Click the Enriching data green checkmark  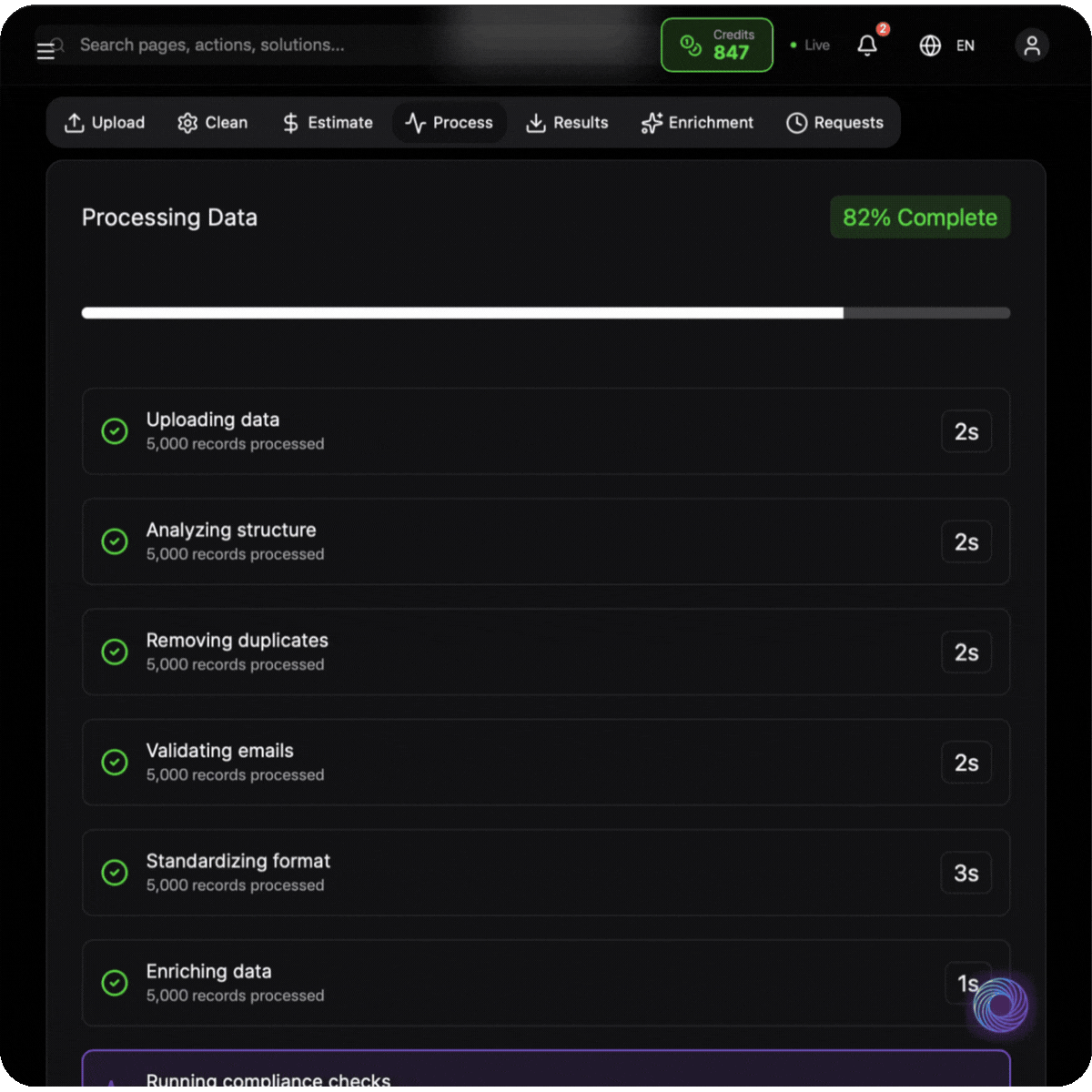tap(115, 983)
